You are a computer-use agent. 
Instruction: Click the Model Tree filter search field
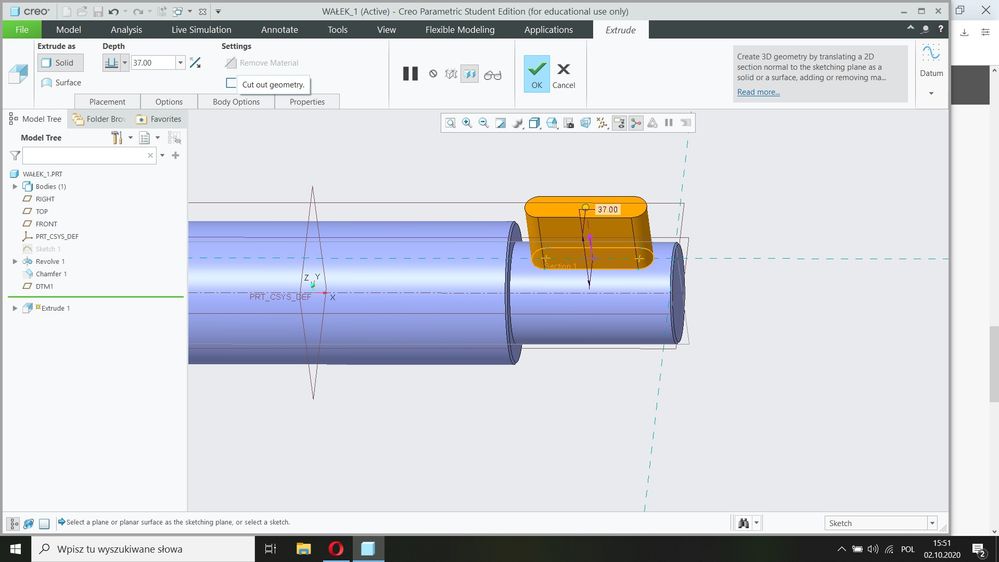click(x=89, y=155)
